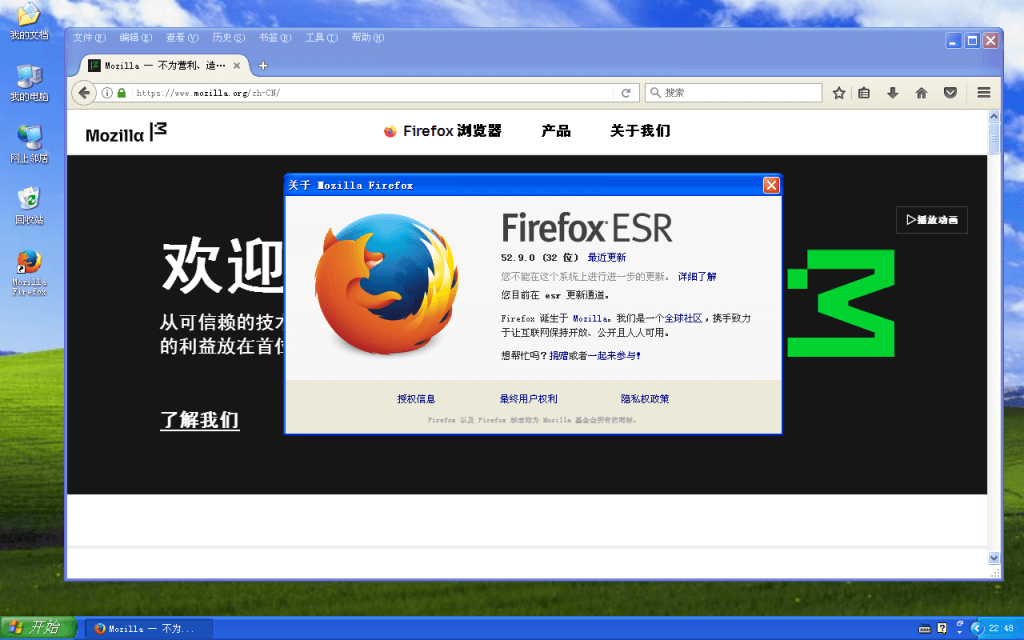Open the Mozilla link in About text
The width and height of the screenshot is (1024, 640).
pos(590,318)
